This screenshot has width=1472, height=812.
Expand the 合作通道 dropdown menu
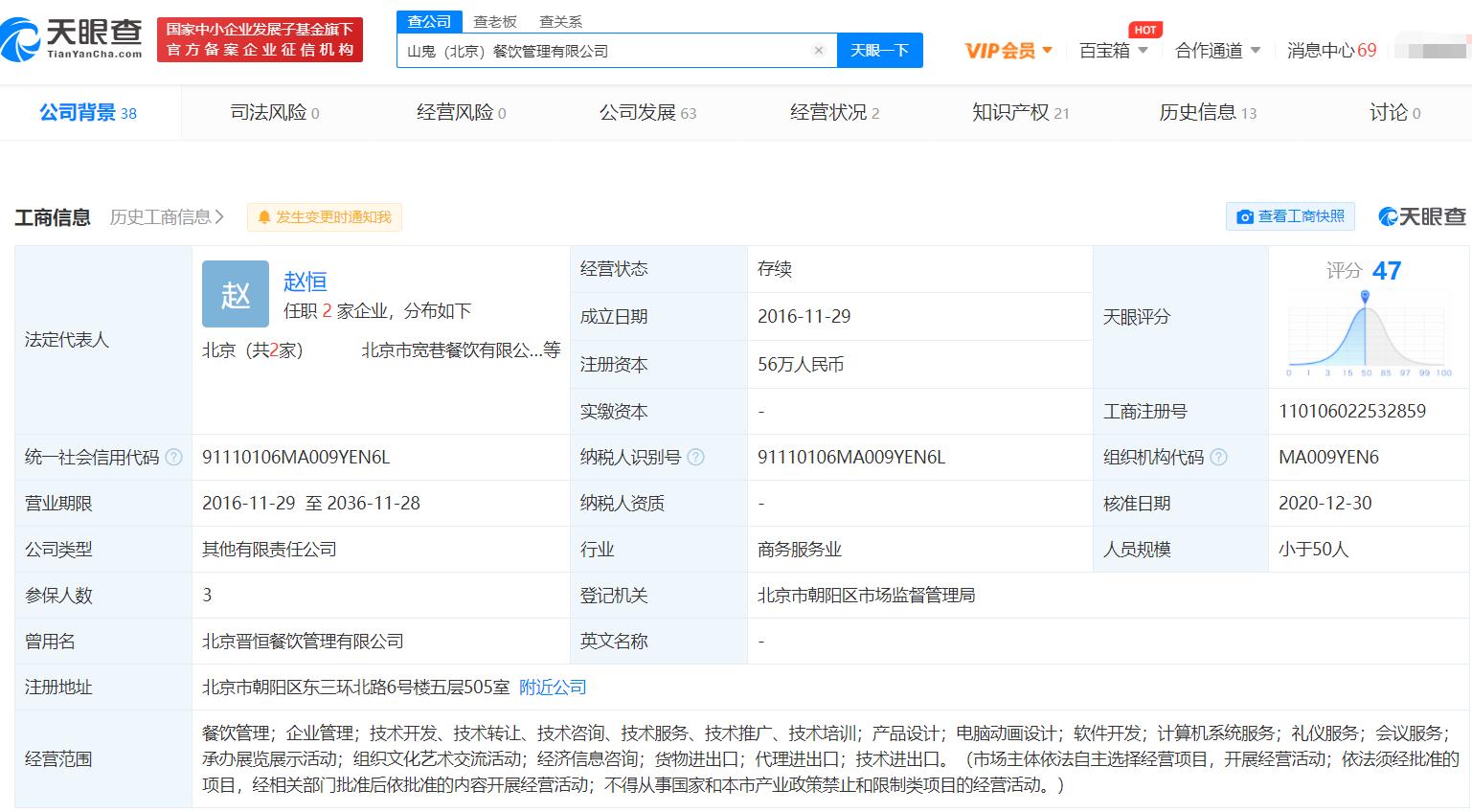pos(1217,51)
